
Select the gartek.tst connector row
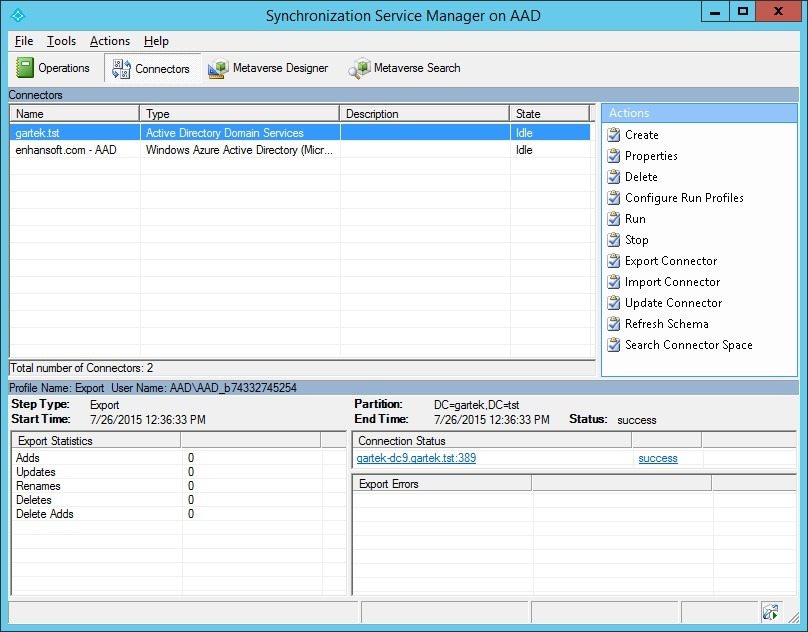pos(300,132)
